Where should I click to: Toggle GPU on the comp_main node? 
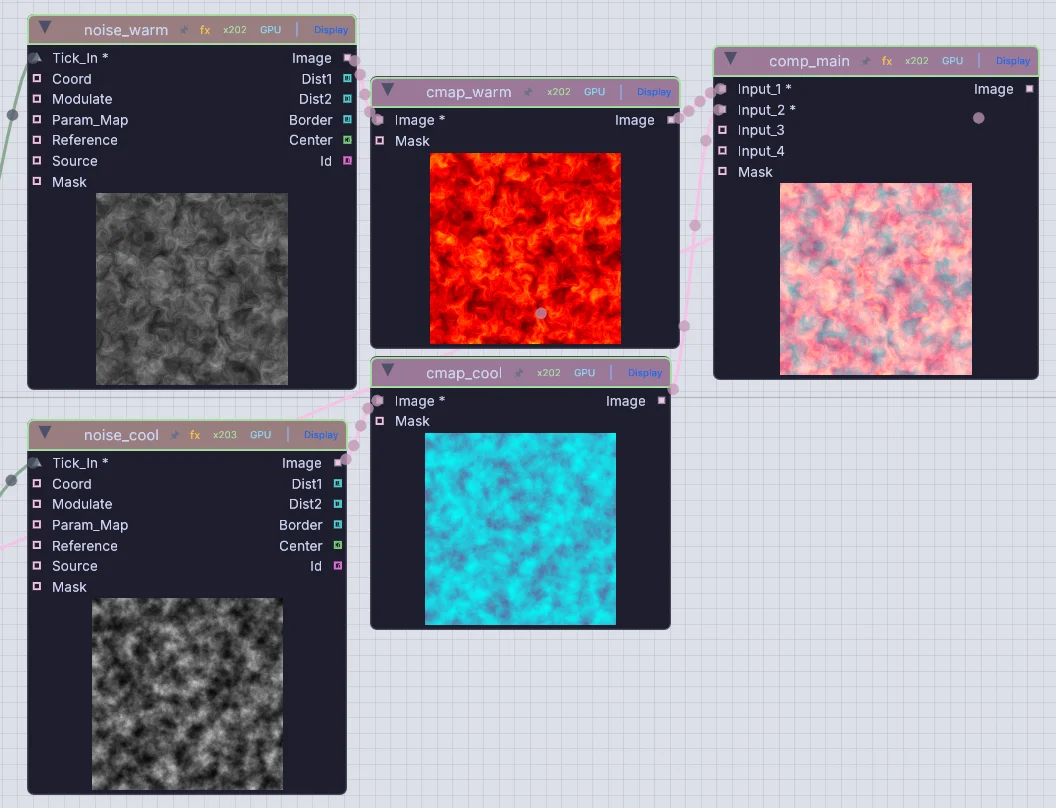coord(952,61)
